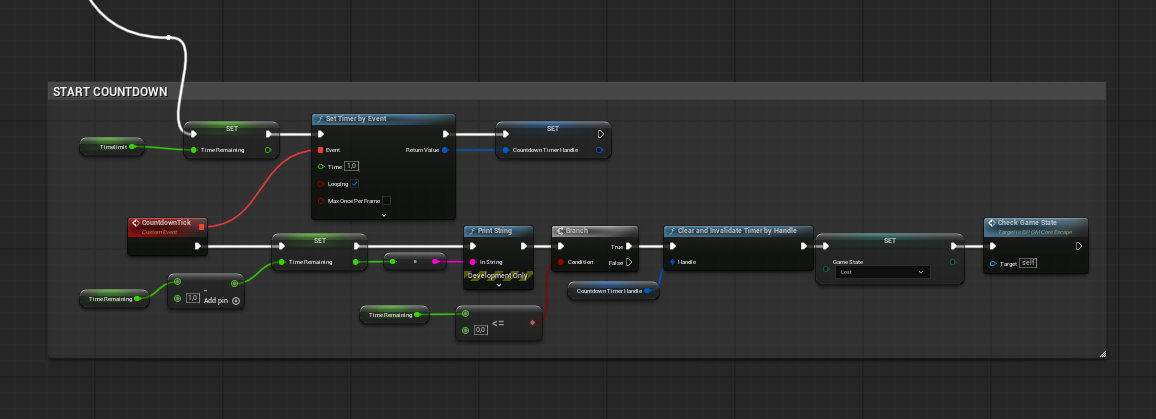Select the Time Remaining node feeding the subtract node

coord(114,299)
